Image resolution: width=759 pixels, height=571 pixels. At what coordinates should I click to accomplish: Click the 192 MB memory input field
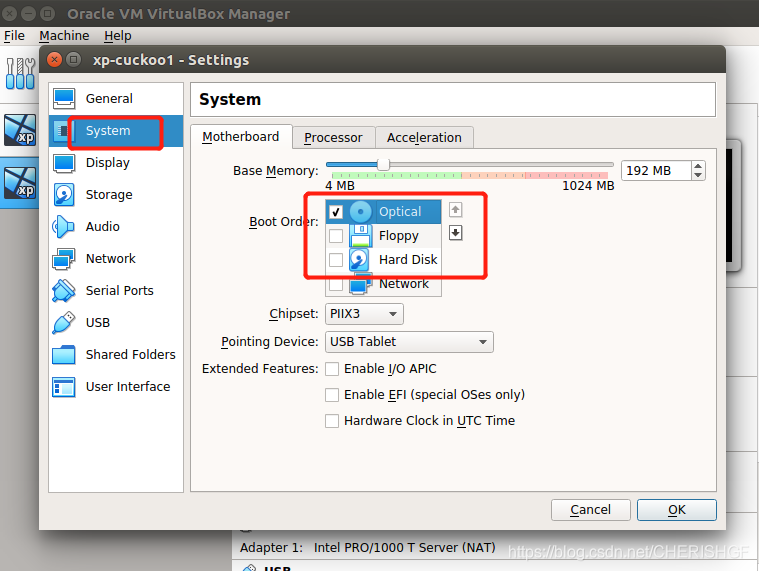click(x=656, y=170)
